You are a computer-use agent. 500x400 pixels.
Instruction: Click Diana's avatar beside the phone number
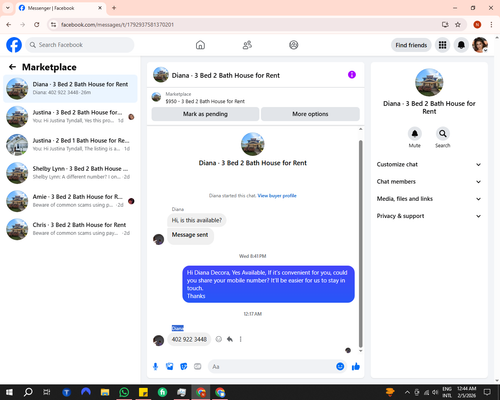coord(158,340)
